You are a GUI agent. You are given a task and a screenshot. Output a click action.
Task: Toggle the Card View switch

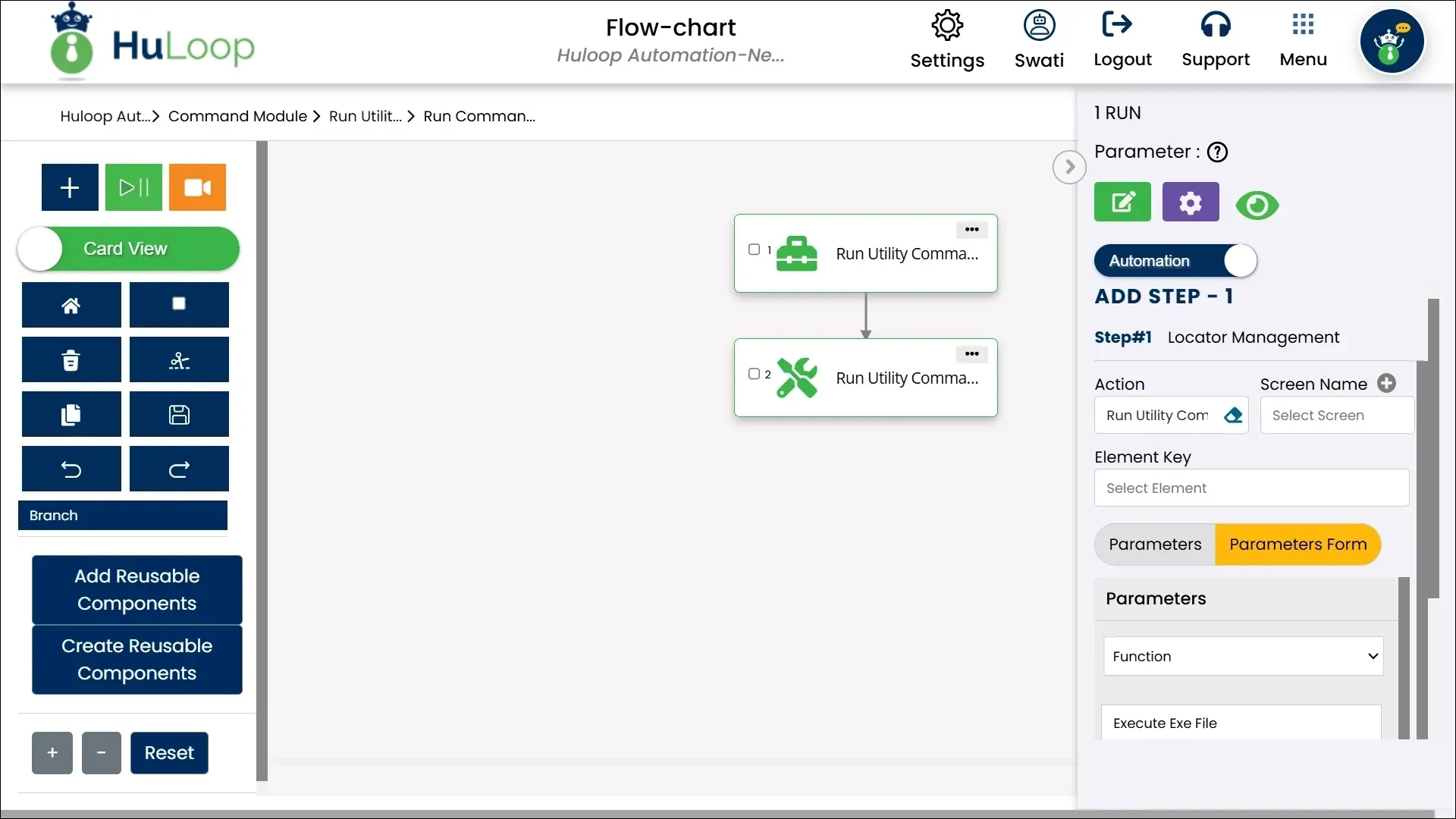click(x=127, y=249)
